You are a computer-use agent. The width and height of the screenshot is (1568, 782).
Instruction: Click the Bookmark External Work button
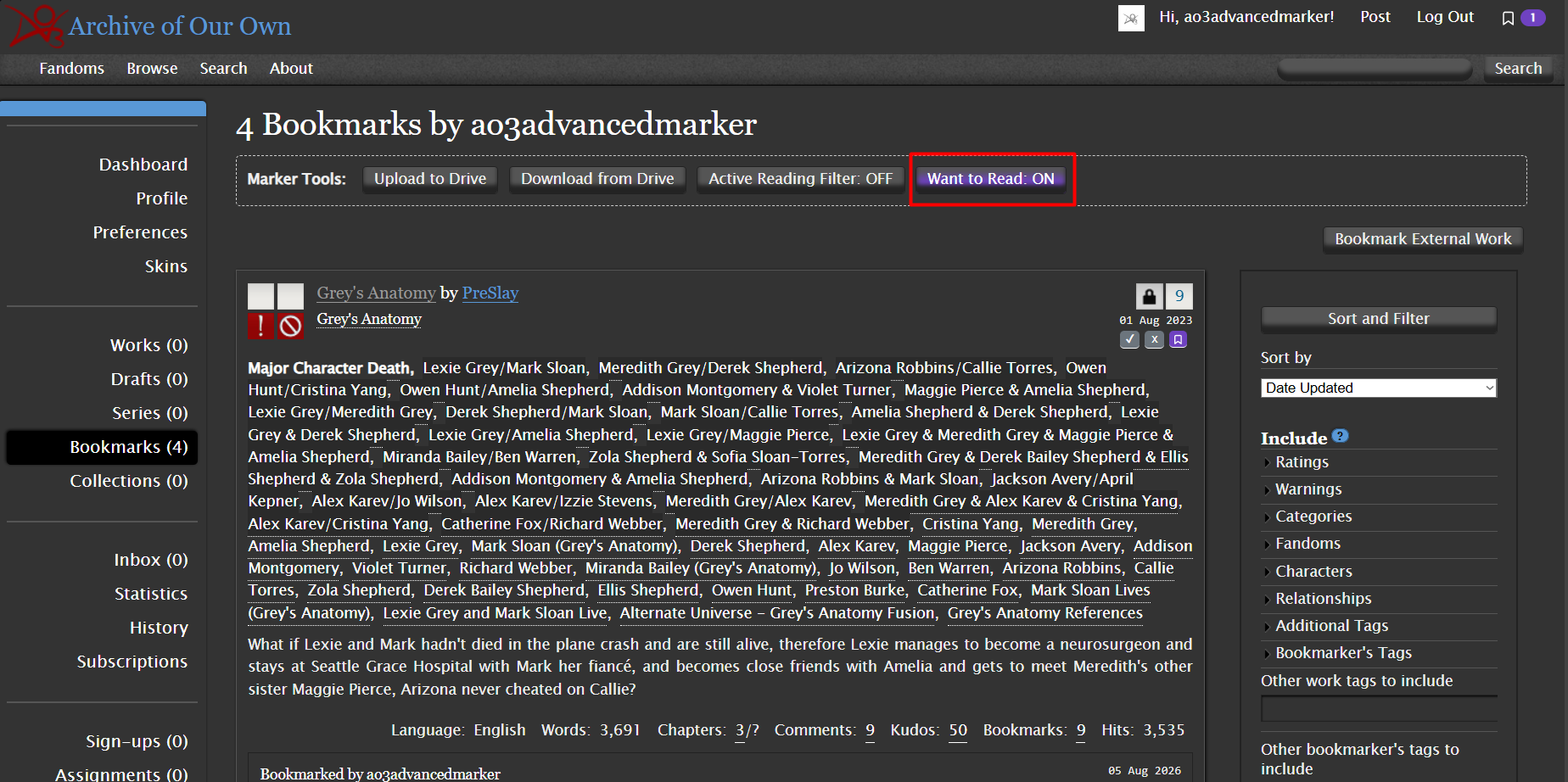(1423, 239)
